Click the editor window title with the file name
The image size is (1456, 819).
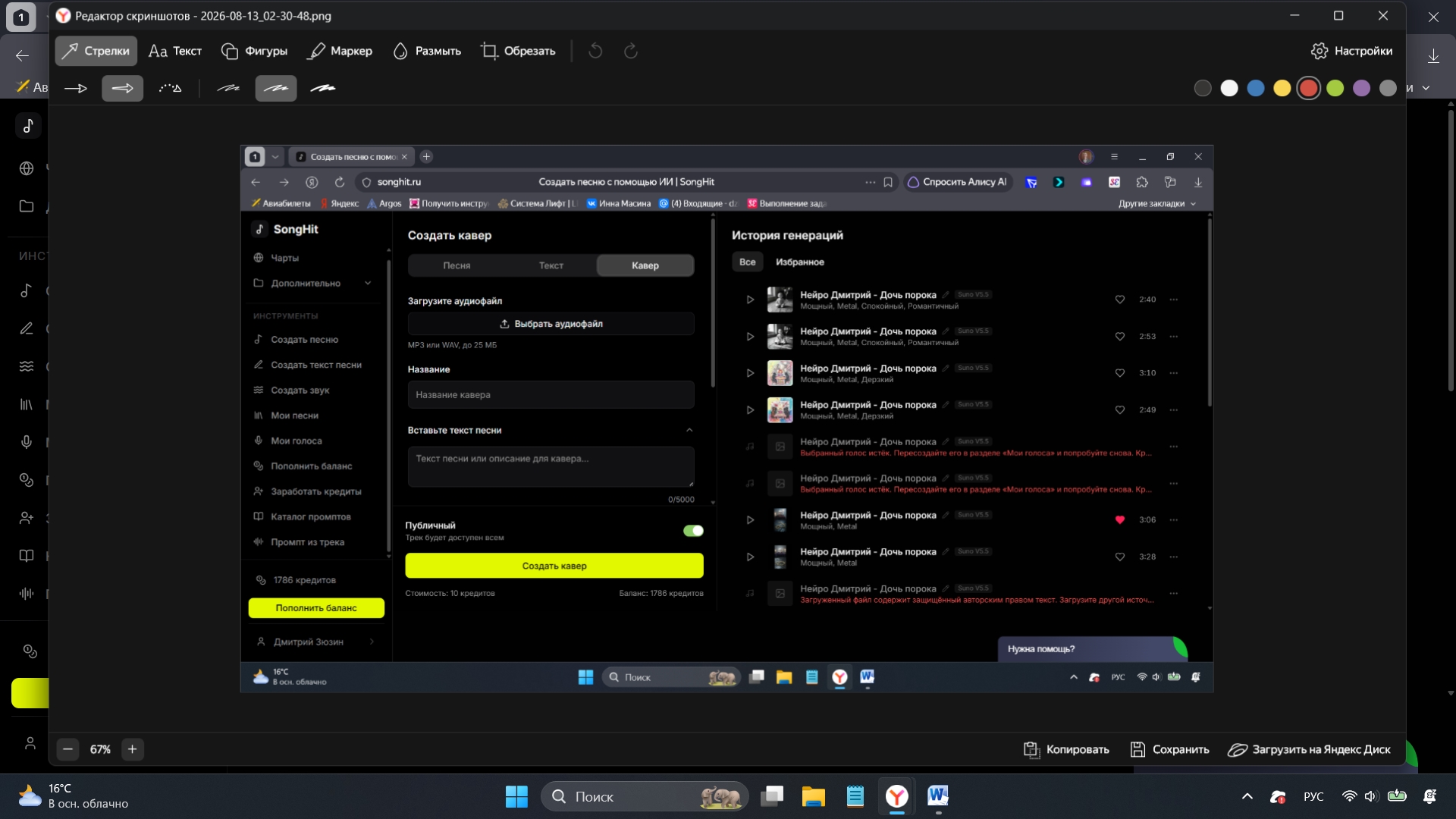(x=202, y=15)
